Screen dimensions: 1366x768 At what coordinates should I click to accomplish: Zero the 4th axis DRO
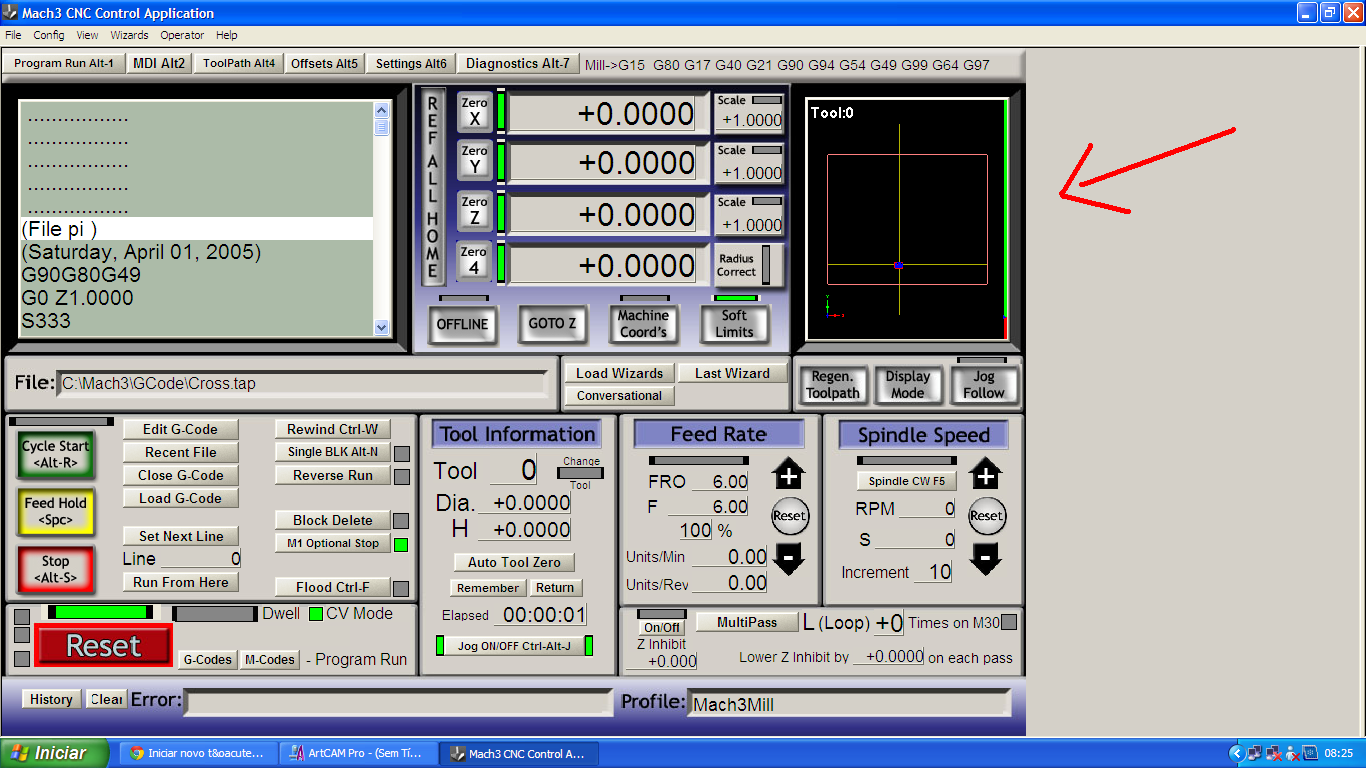(x=474, y=260)
